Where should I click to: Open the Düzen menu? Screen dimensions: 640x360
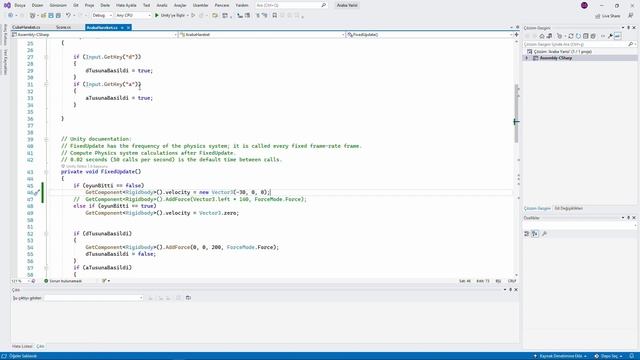(38, 5)
